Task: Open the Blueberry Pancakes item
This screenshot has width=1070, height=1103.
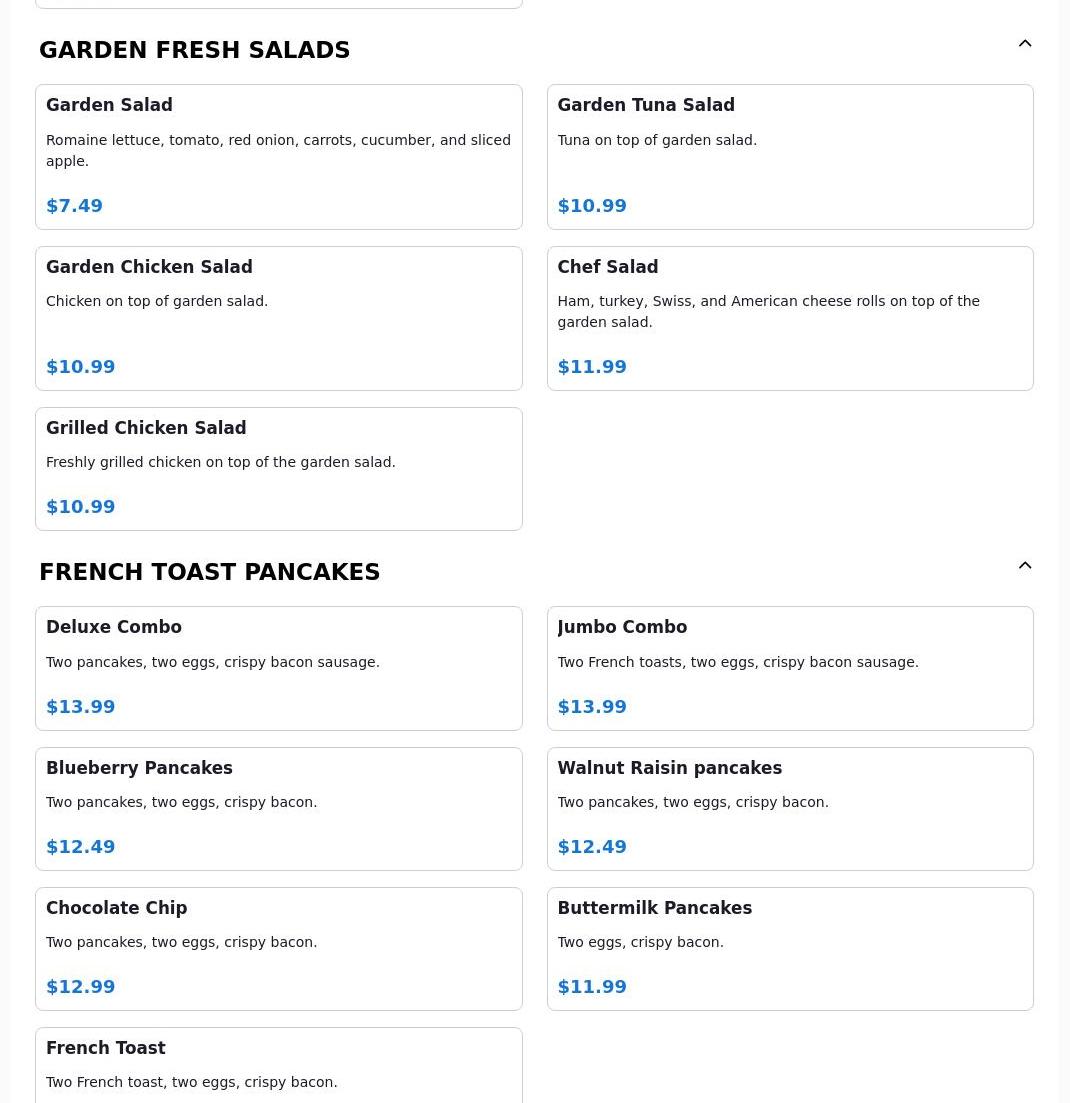Action: coord(278,808)
